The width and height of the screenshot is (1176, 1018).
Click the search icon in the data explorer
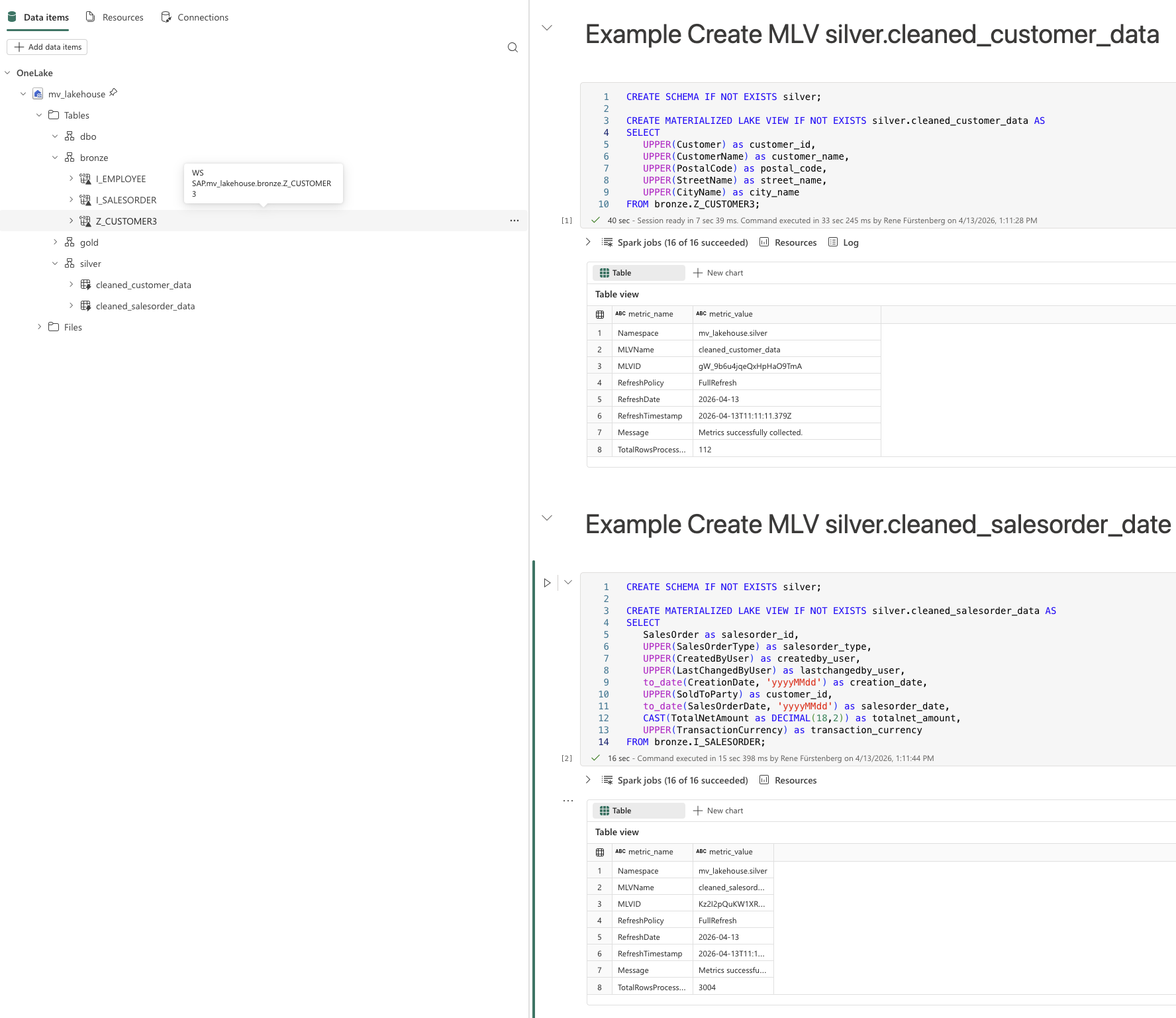point(513,47)
